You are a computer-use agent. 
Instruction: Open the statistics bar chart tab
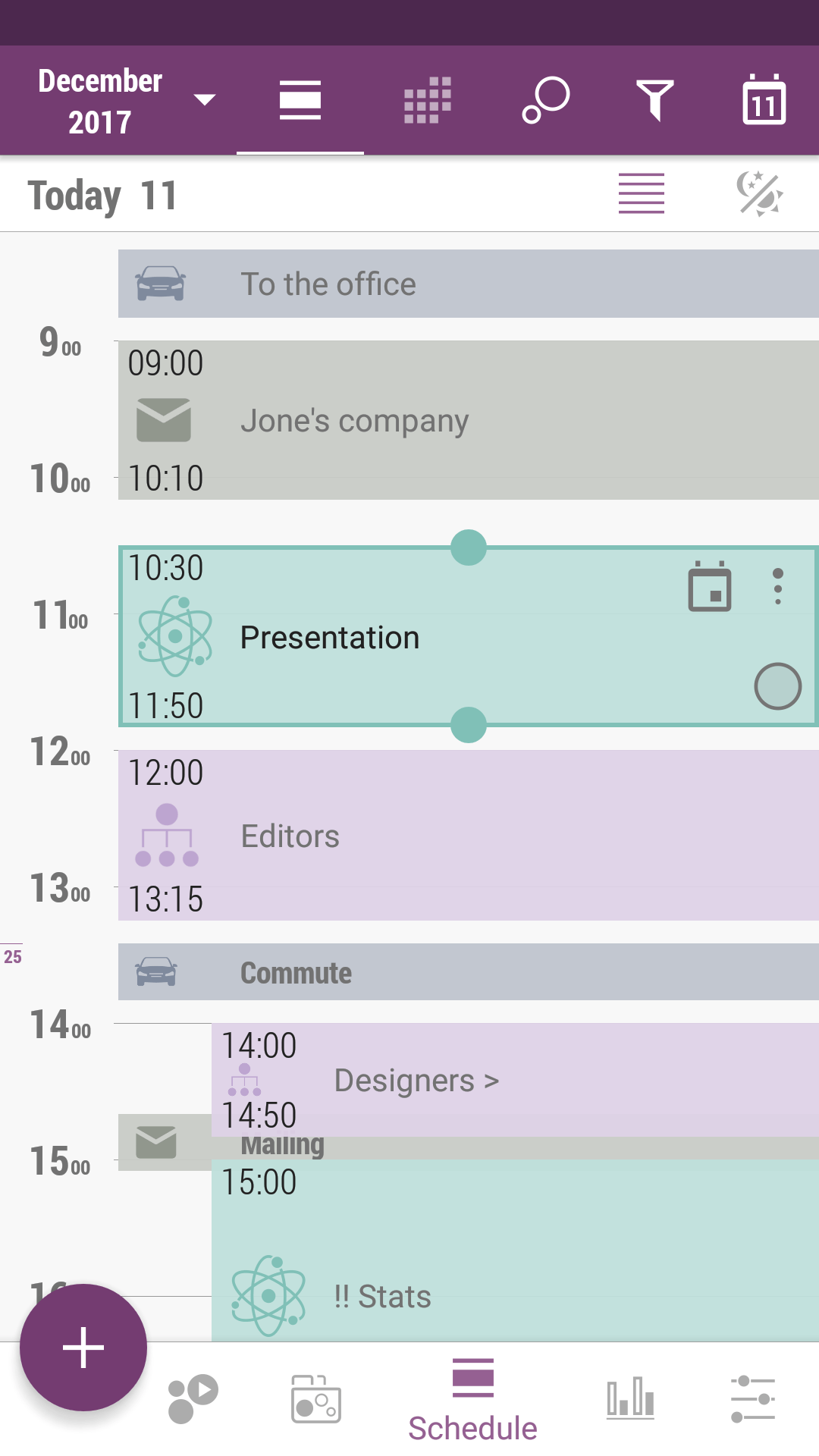tap(630, 1398)
